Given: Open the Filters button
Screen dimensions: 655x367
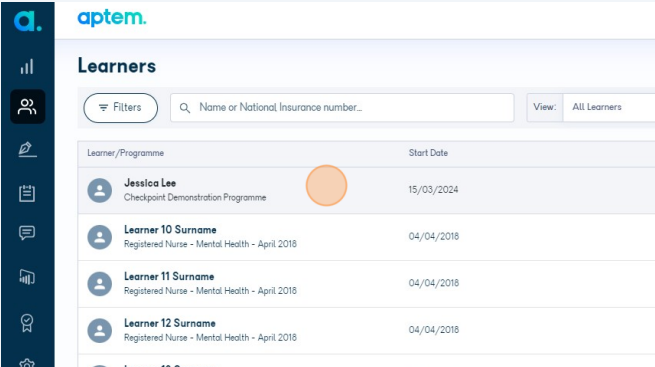Looking at the screenshot, I should (121, 108).
